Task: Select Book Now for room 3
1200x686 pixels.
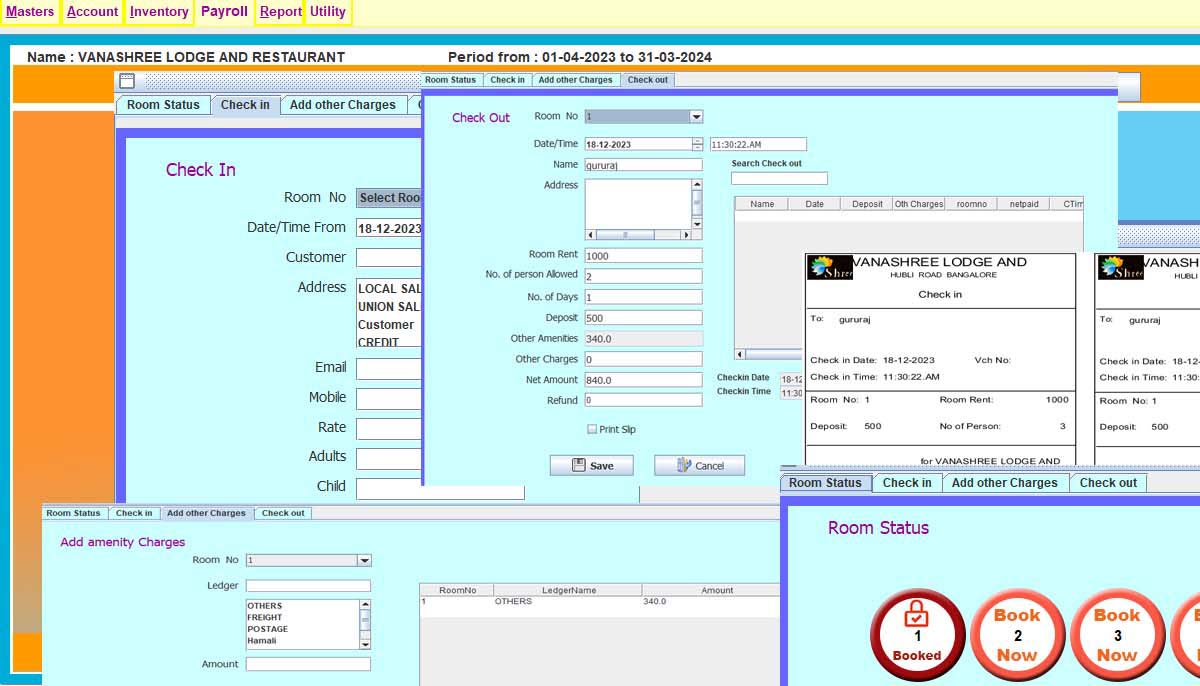Action: (1117, 635)
